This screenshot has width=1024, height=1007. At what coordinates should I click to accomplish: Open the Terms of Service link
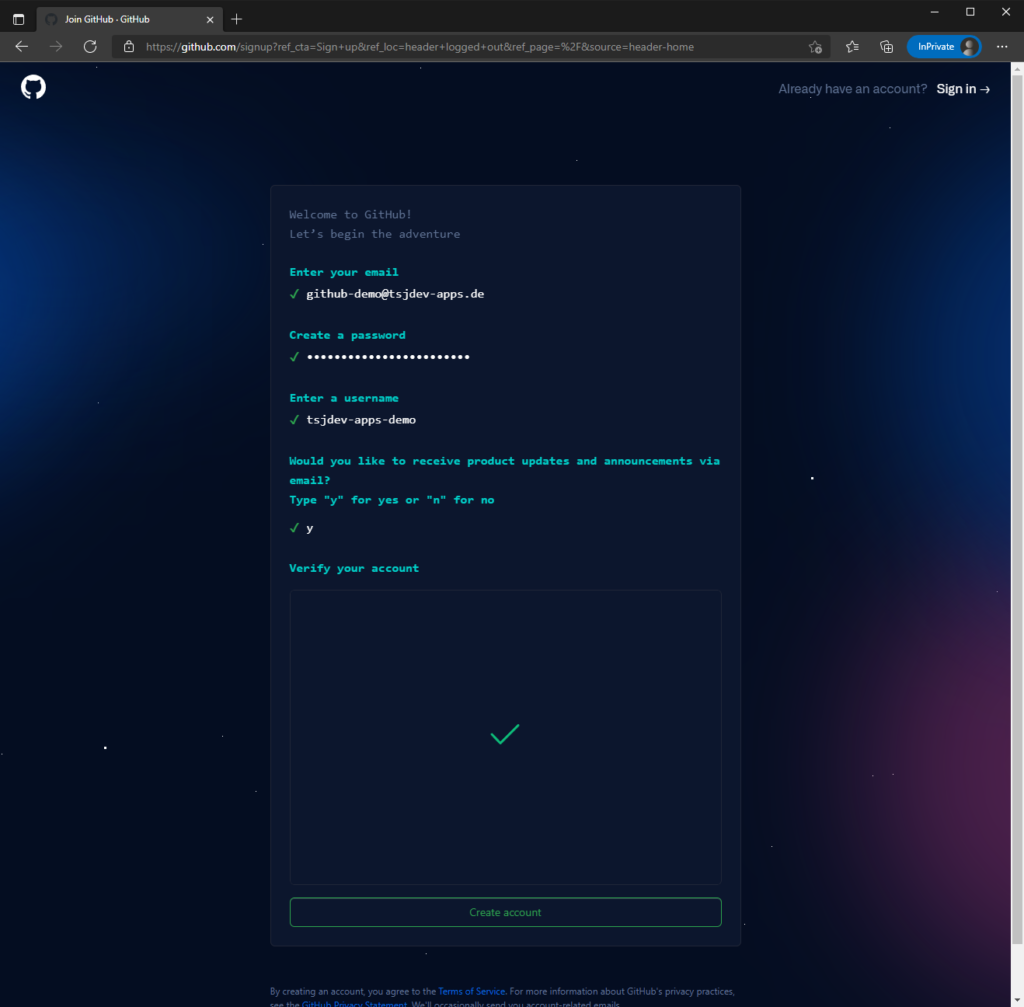(472, 991)
